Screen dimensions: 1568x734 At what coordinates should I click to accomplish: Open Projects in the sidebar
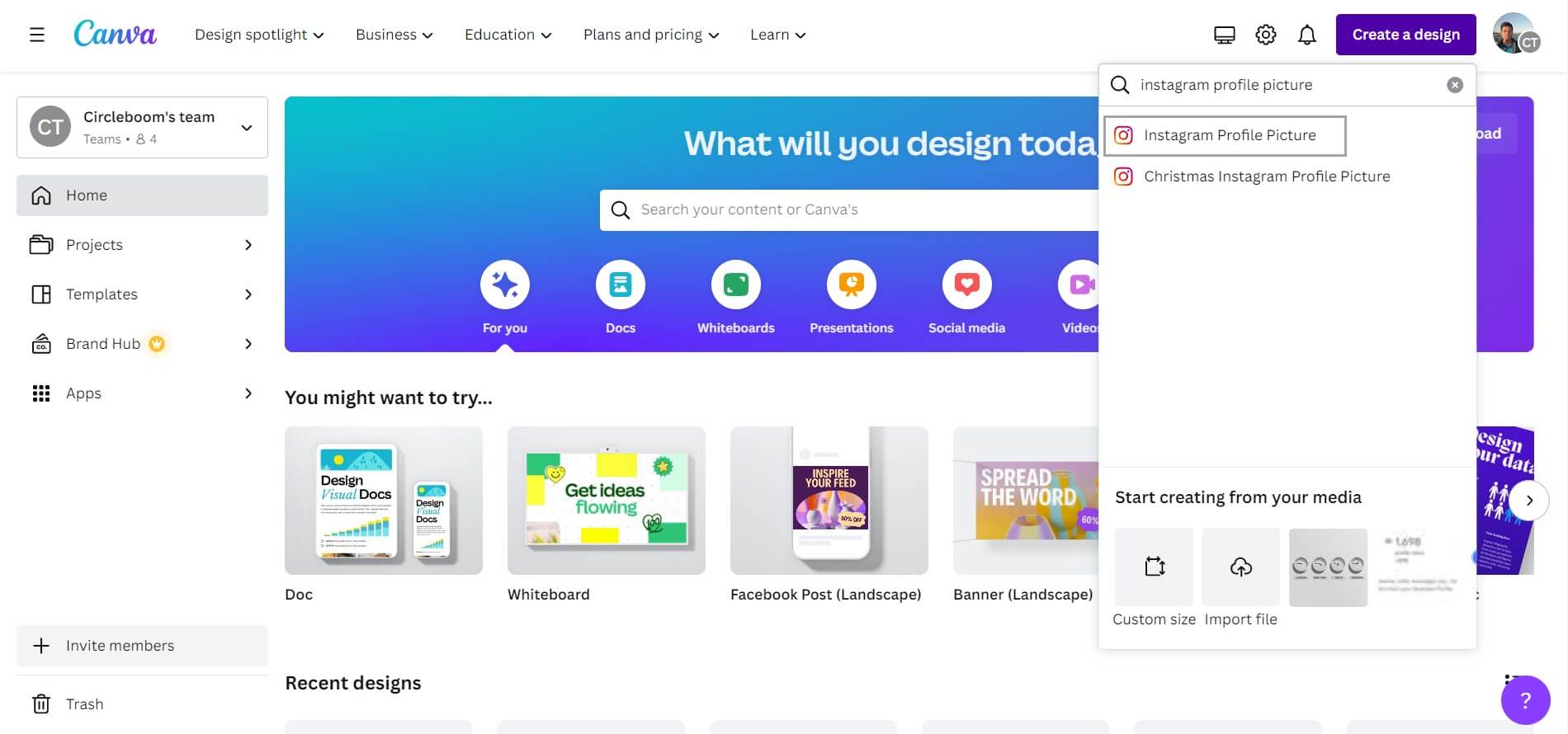pyautogui.click(x=142, y=245)
